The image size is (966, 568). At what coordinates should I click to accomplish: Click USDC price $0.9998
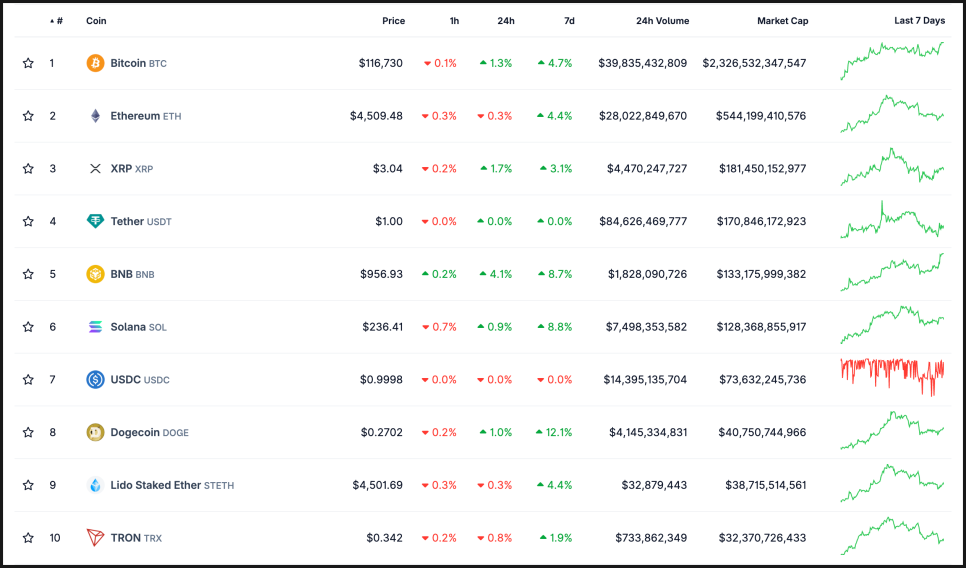pos(381,379)
